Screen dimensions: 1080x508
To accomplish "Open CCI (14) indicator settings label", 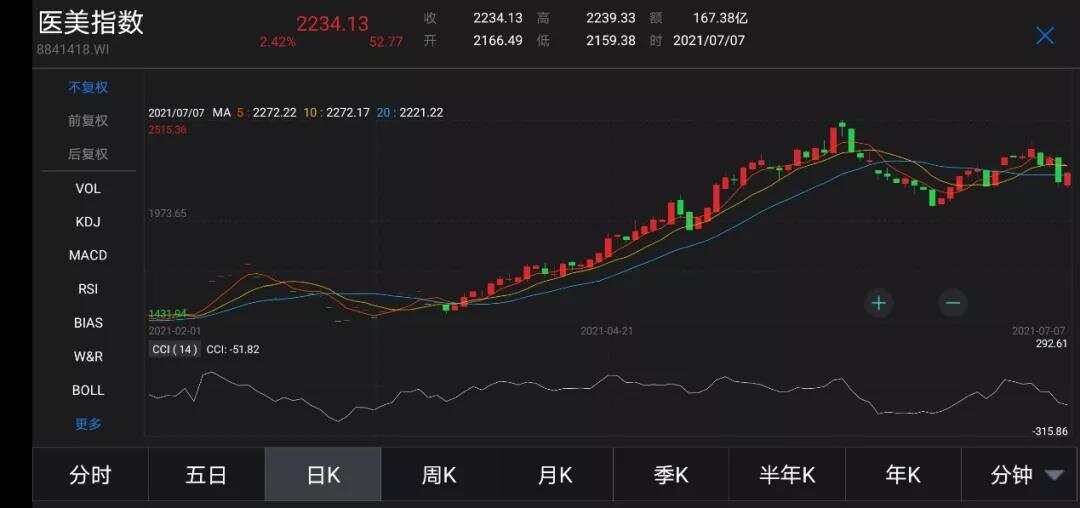I will (174, 349).
